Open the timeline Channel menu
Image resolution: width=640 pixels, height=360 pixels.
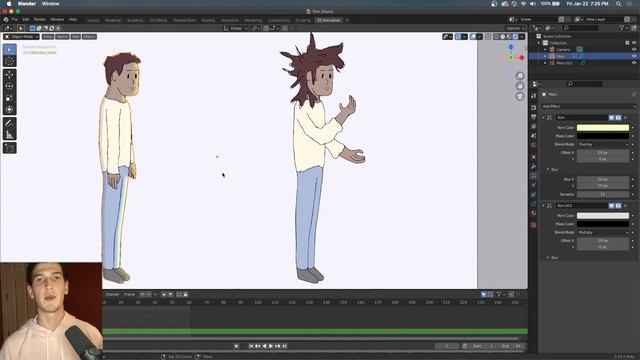112,294
